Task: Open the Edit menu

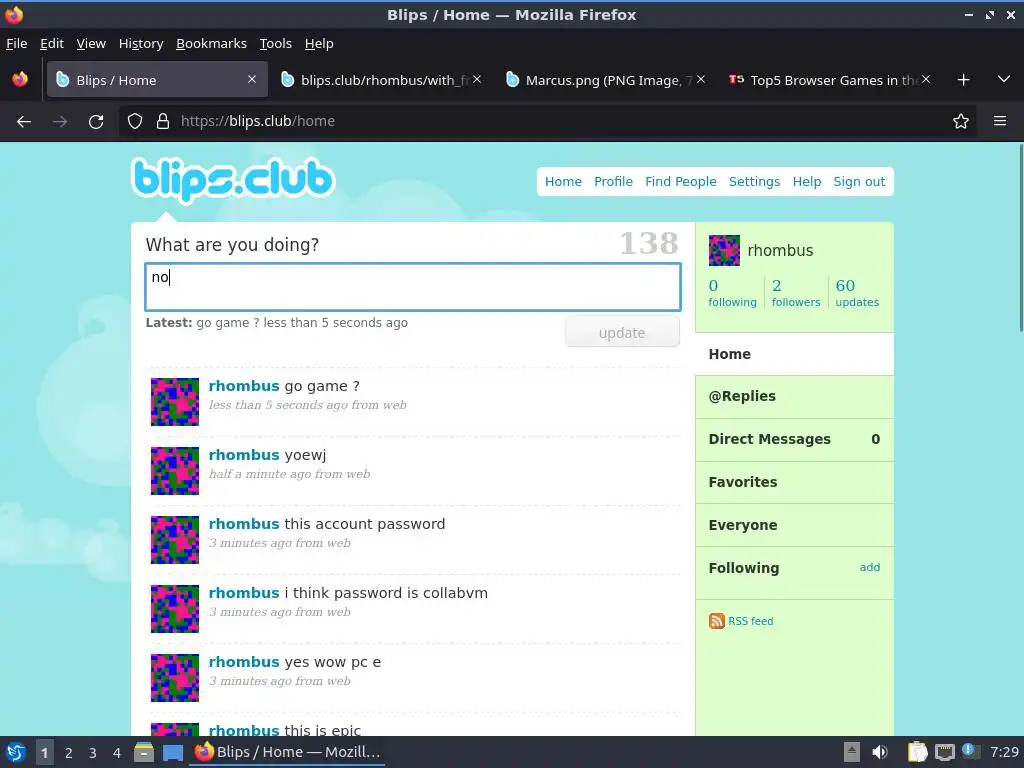Action: pyautogui.click(x=52, y=44)
